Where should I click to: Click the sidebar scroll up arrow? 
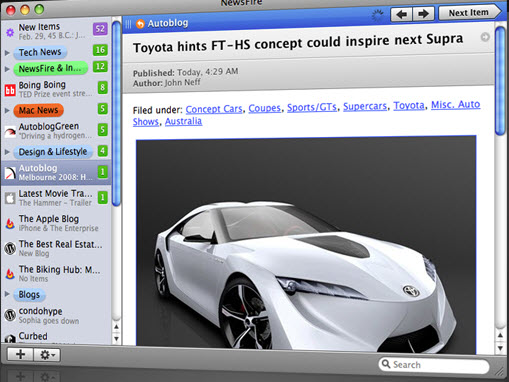116,327
